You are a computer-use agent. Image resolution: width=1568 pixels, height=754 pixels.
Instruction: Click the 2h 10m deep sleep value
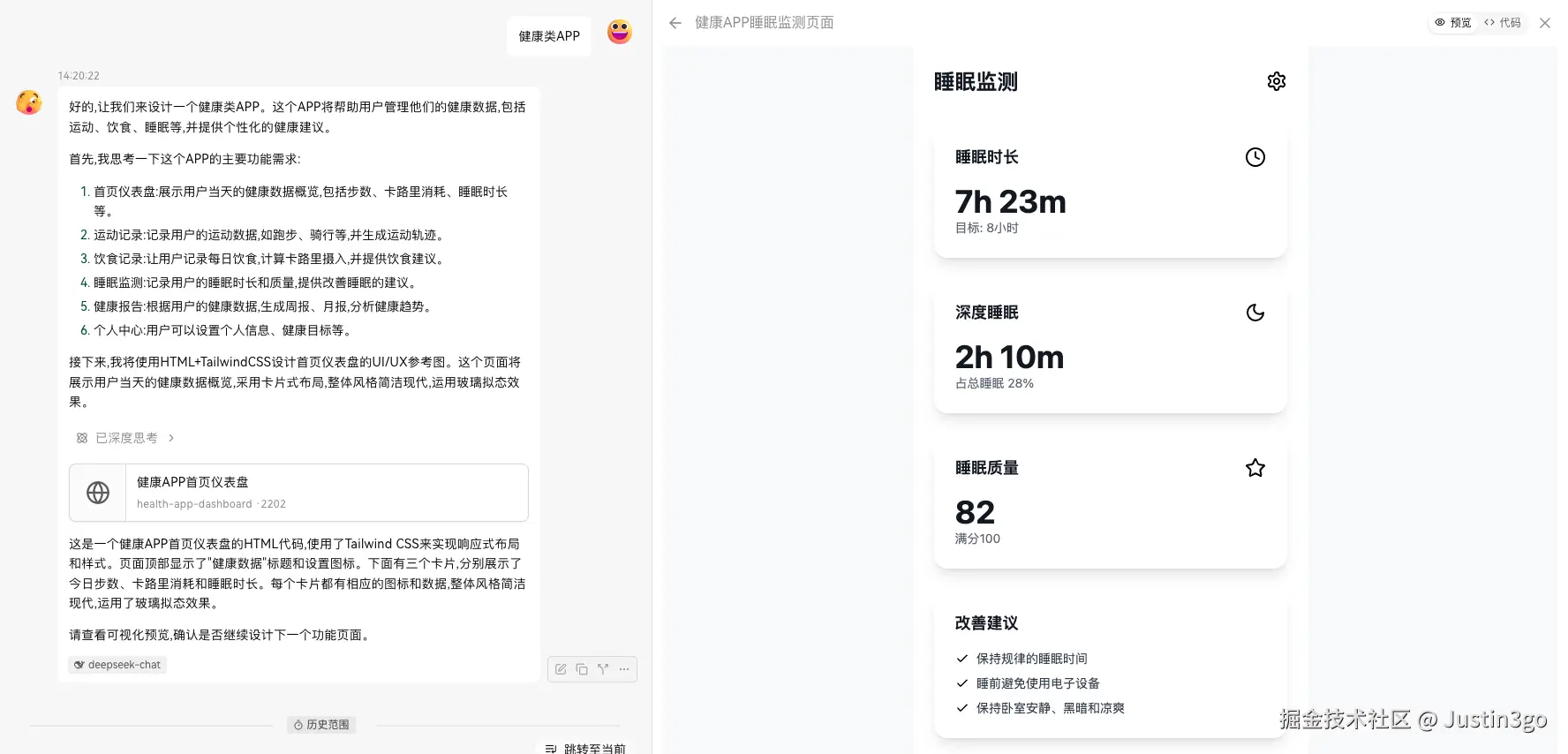[1010, 358]
